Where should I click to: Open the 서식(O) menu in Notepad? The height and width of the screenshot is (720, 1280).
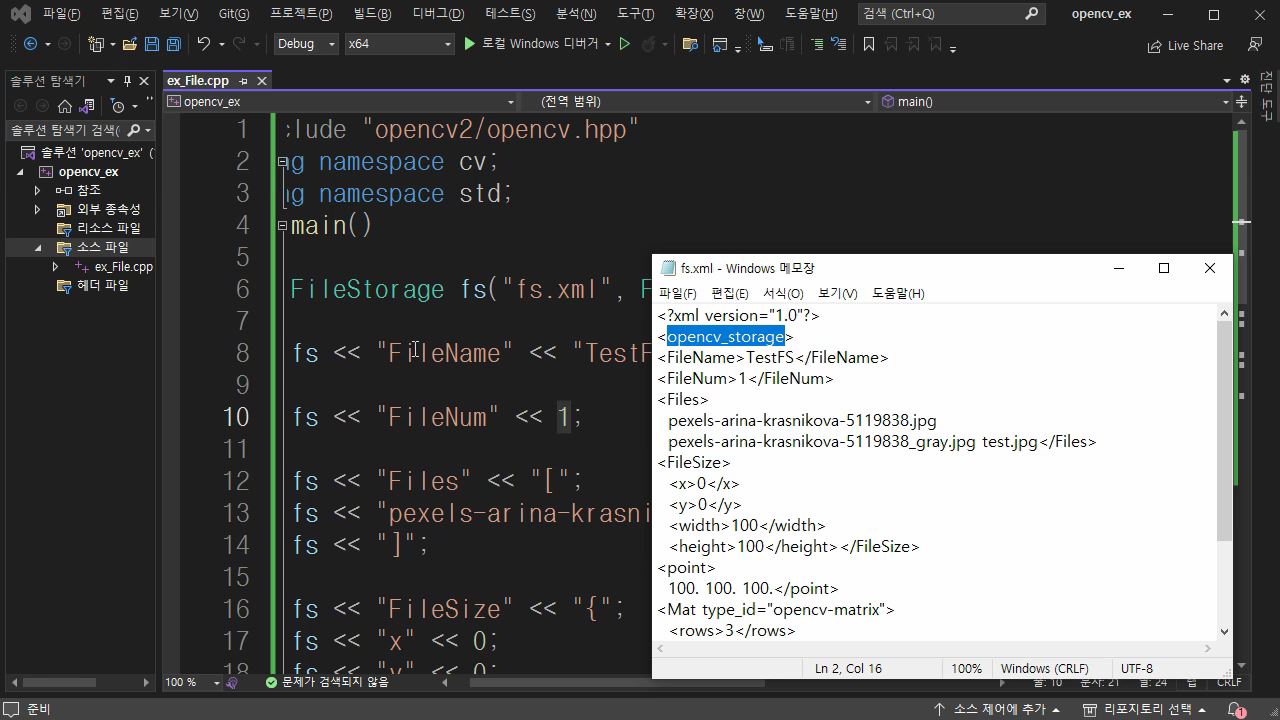point(783,293)
